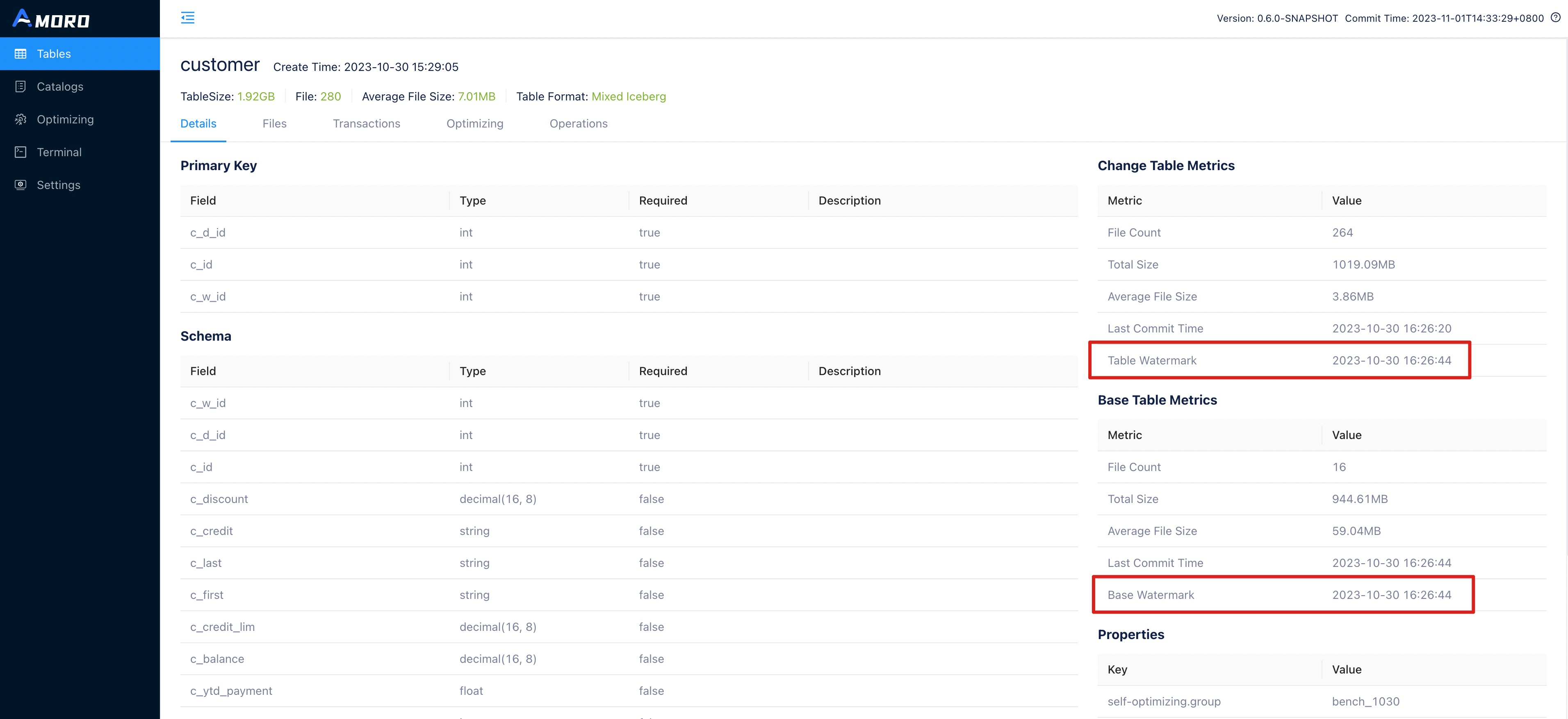Click the AMORO logo
This screenshot has height=719, width=1568.
click(51, 19)
